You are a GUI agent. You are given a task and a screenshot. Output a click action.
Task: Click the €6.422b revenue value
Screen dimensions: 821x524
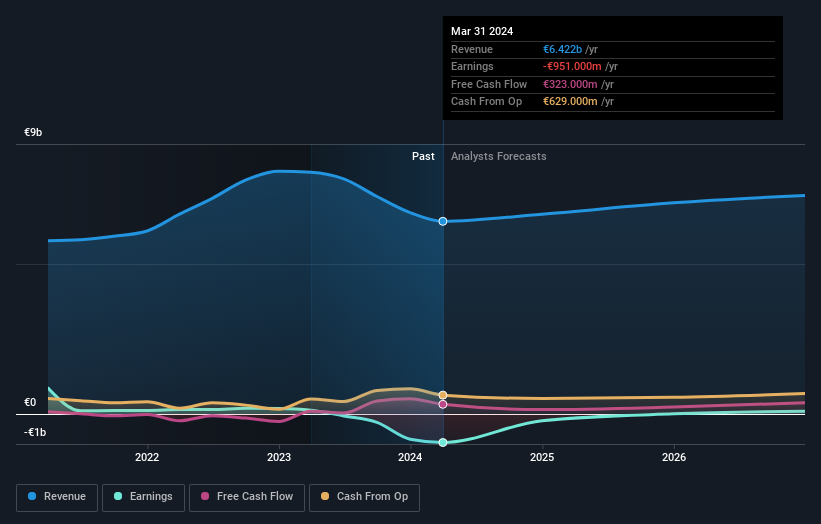pyautogui.click(x=562, y=49)
